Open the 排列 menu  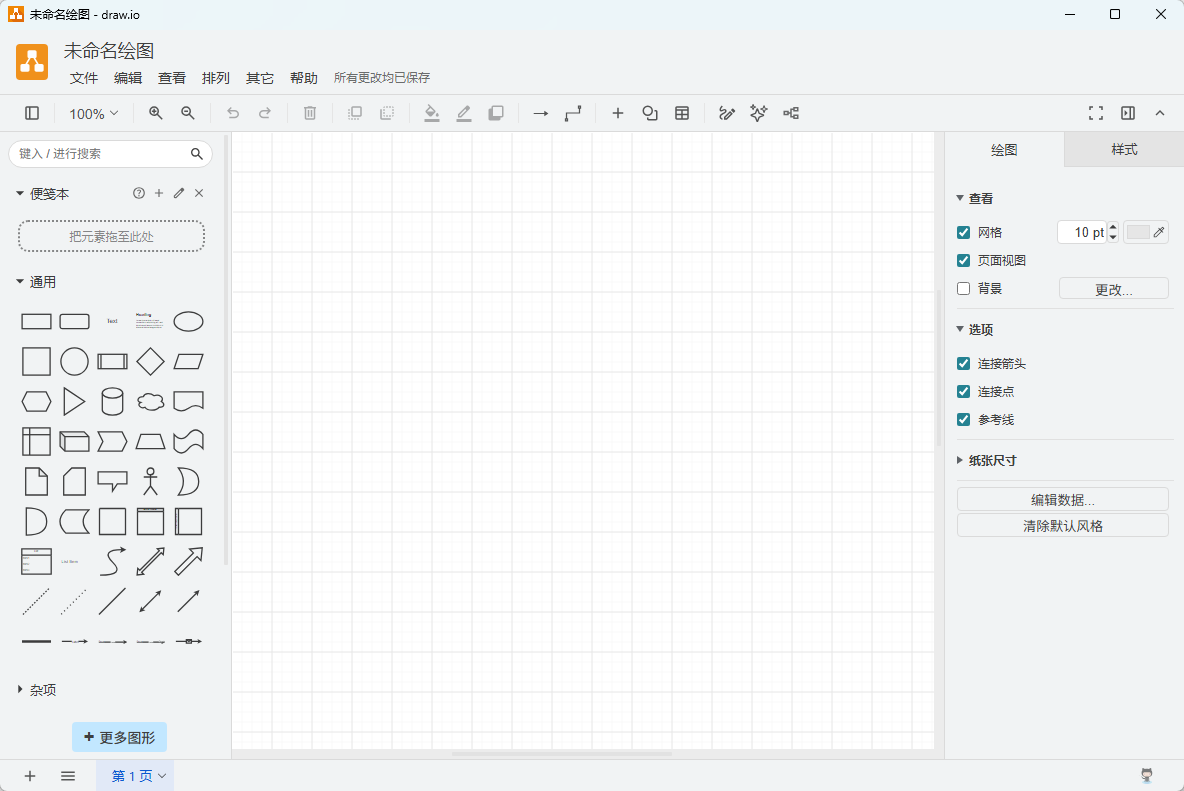215,78
